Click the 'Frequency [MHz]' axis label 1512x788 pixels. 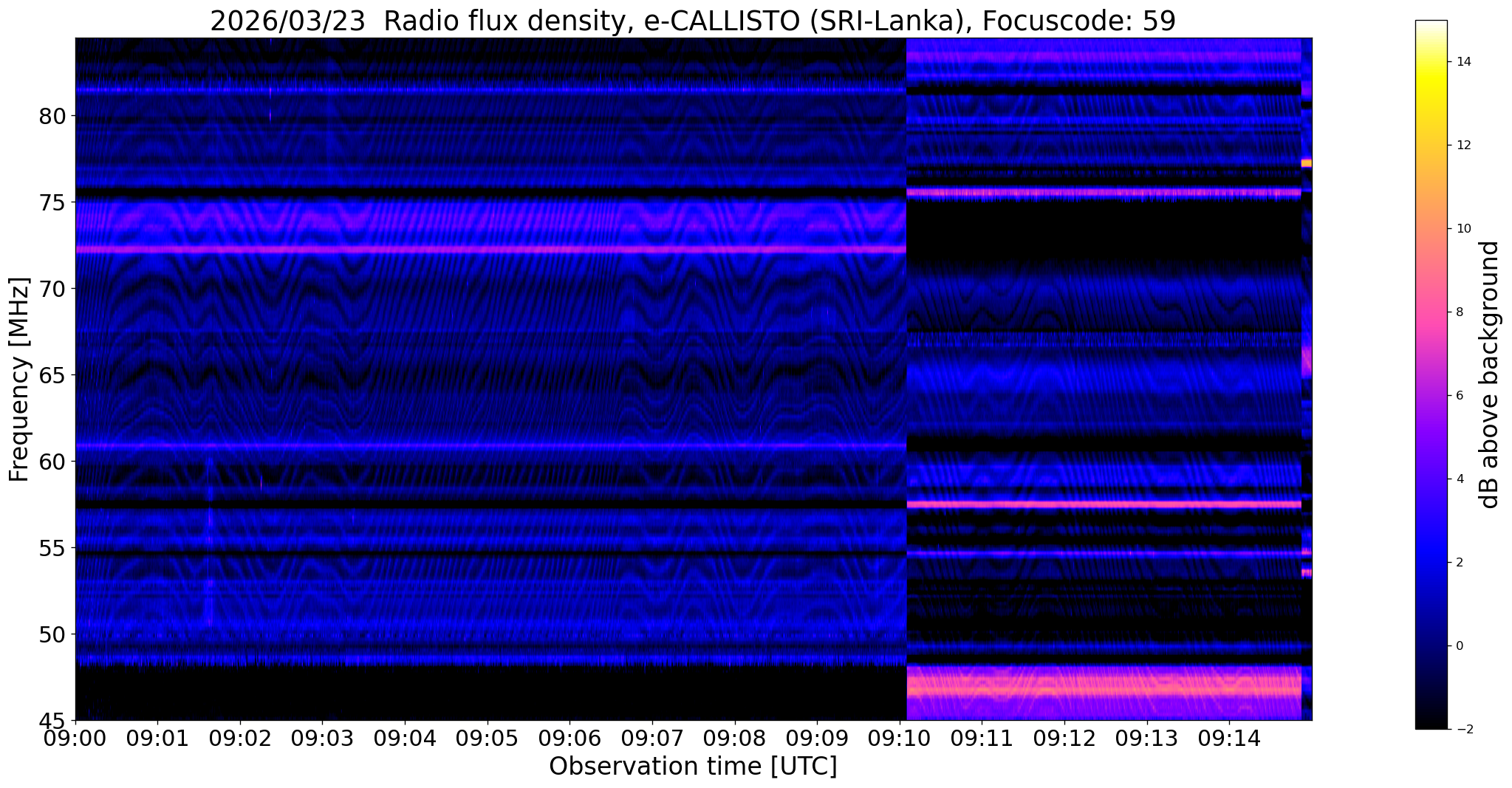19,379
